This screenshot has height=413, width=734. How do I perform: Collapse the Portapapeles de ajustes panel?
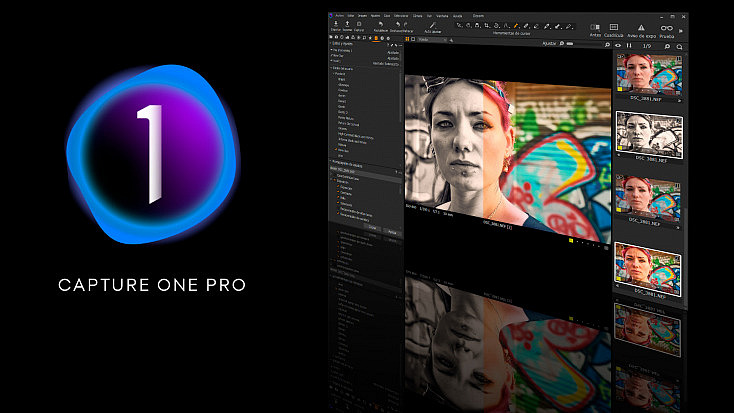[331, 162]
